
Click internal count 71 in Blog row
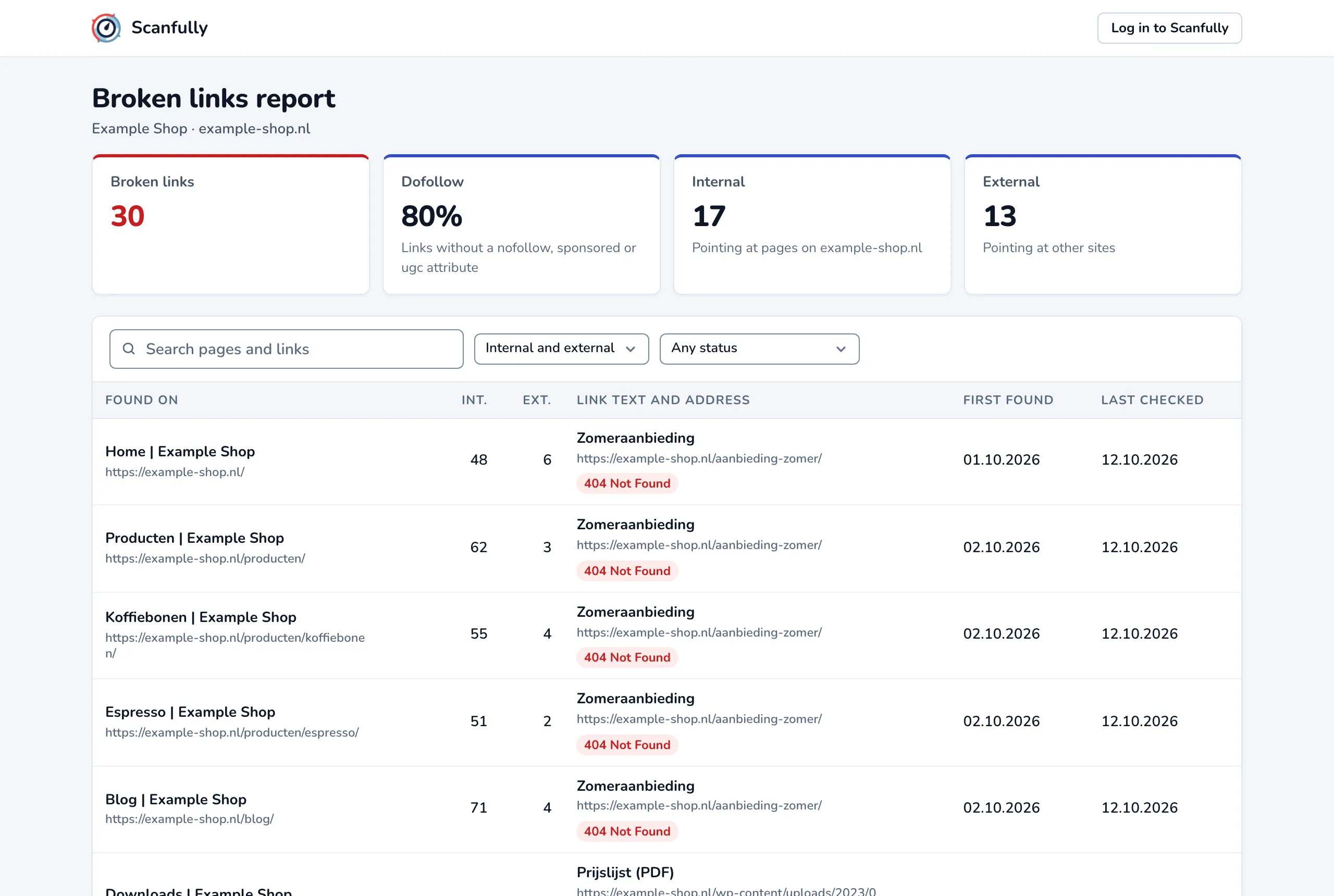tap(479, 808)
